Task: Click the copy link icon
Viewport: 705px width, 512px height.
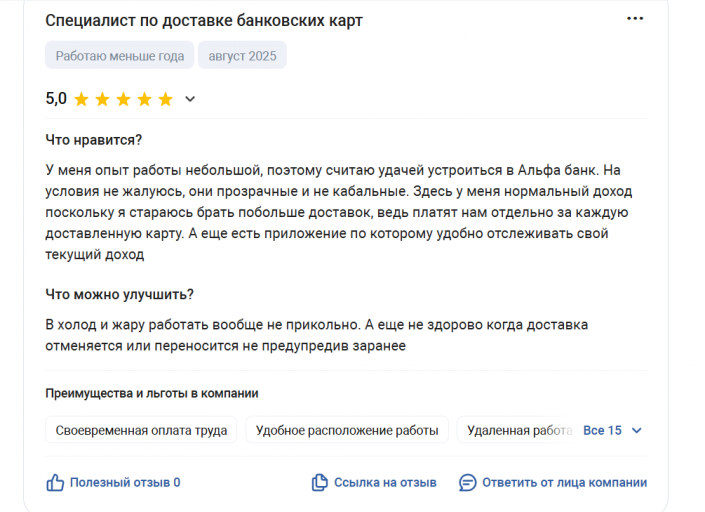Action: (x=320, y=482)
